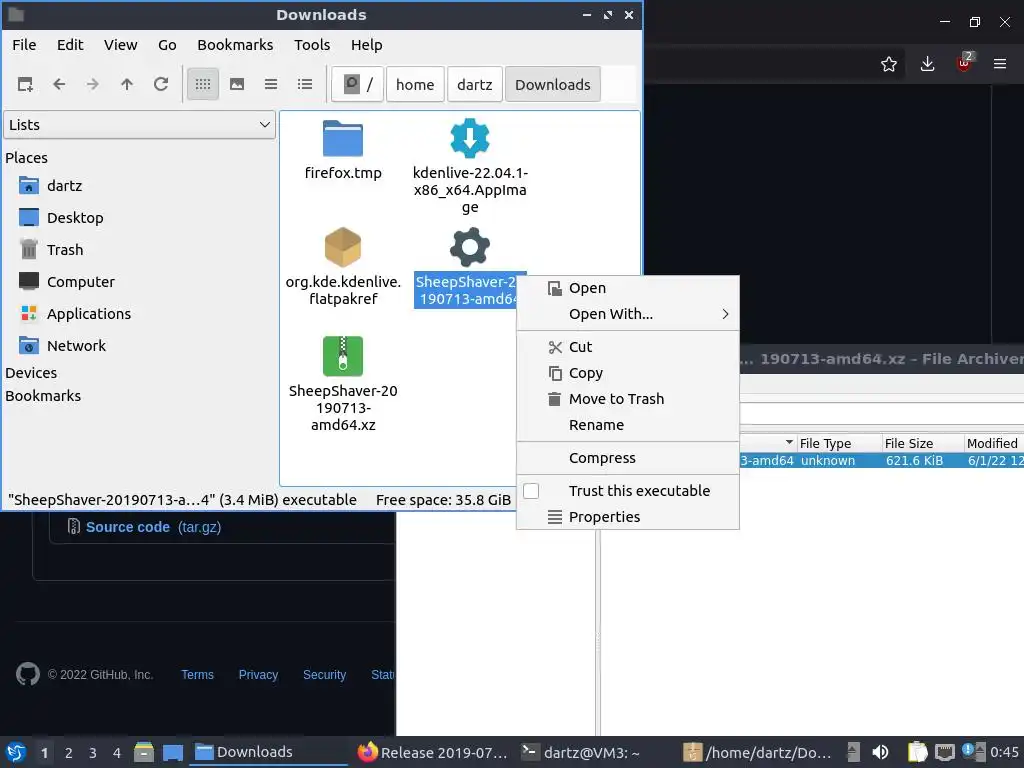Open the Bookmarks menu
The width and height of the screenshot is (1024, 768).
tap(235, 45)
